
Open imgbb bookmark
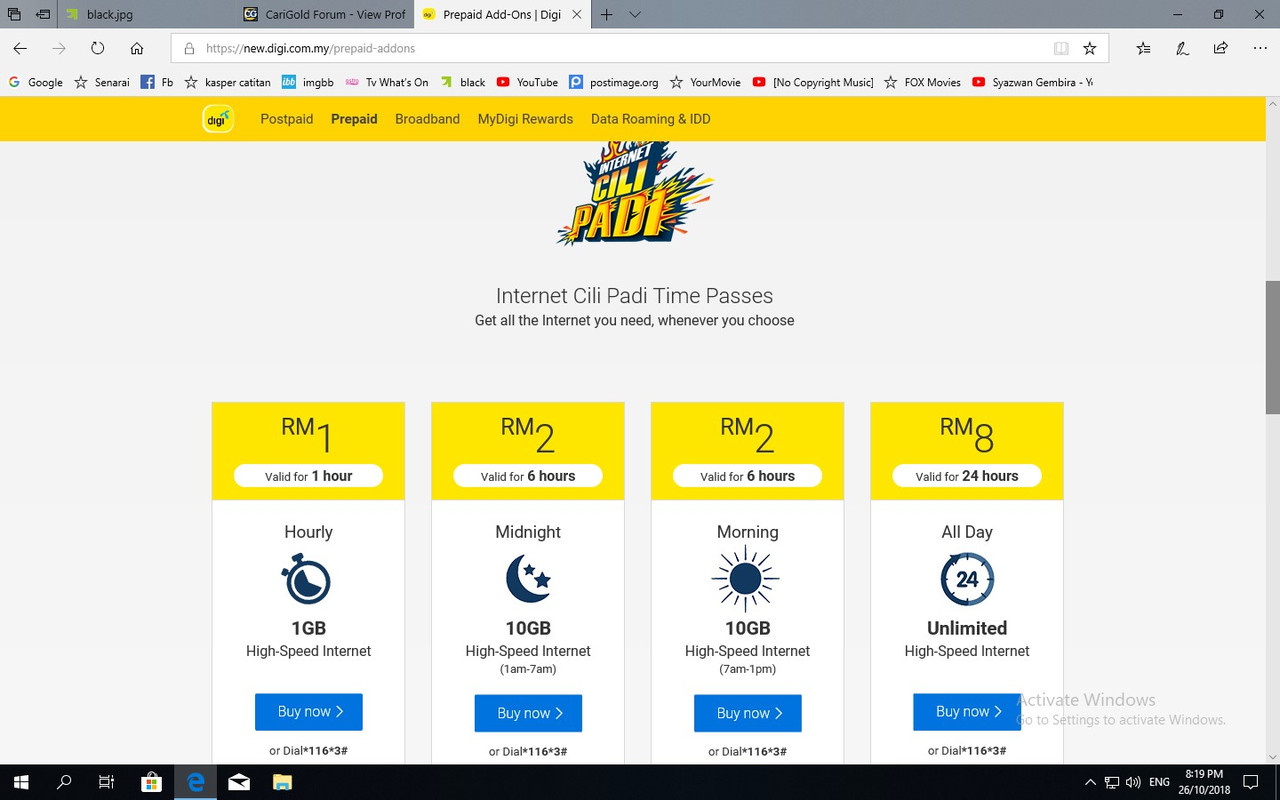click(x=309, y=82)
